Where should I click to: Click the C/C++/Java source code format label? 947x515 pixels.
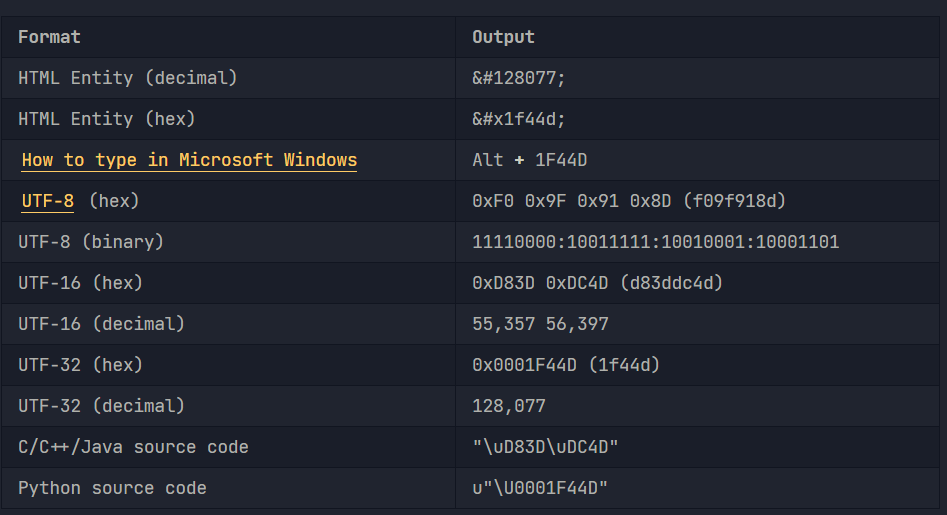click(133, 447)
